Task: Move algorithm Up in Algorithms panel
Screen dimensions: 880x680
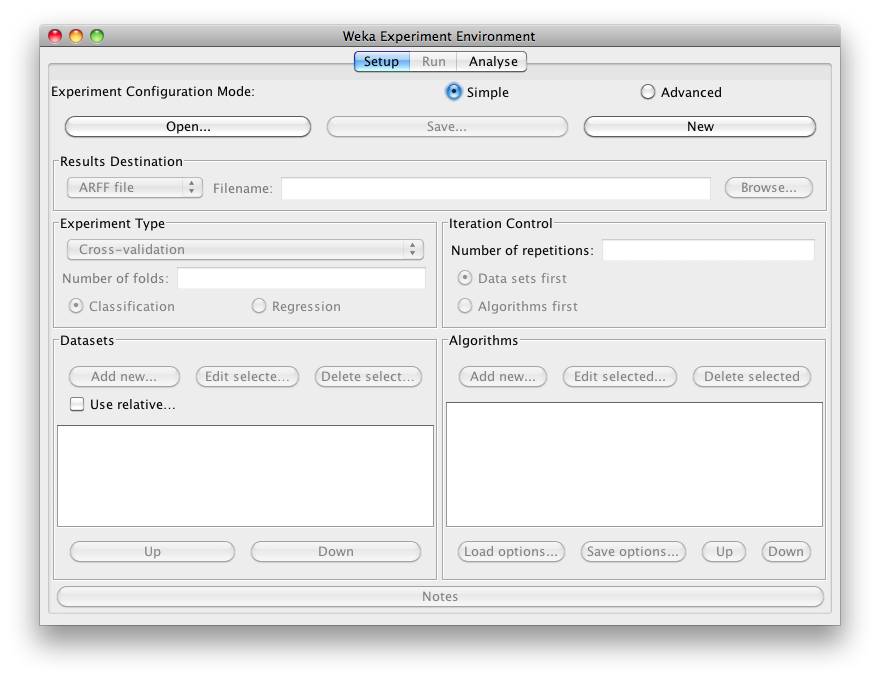Action: pos(724,552)
